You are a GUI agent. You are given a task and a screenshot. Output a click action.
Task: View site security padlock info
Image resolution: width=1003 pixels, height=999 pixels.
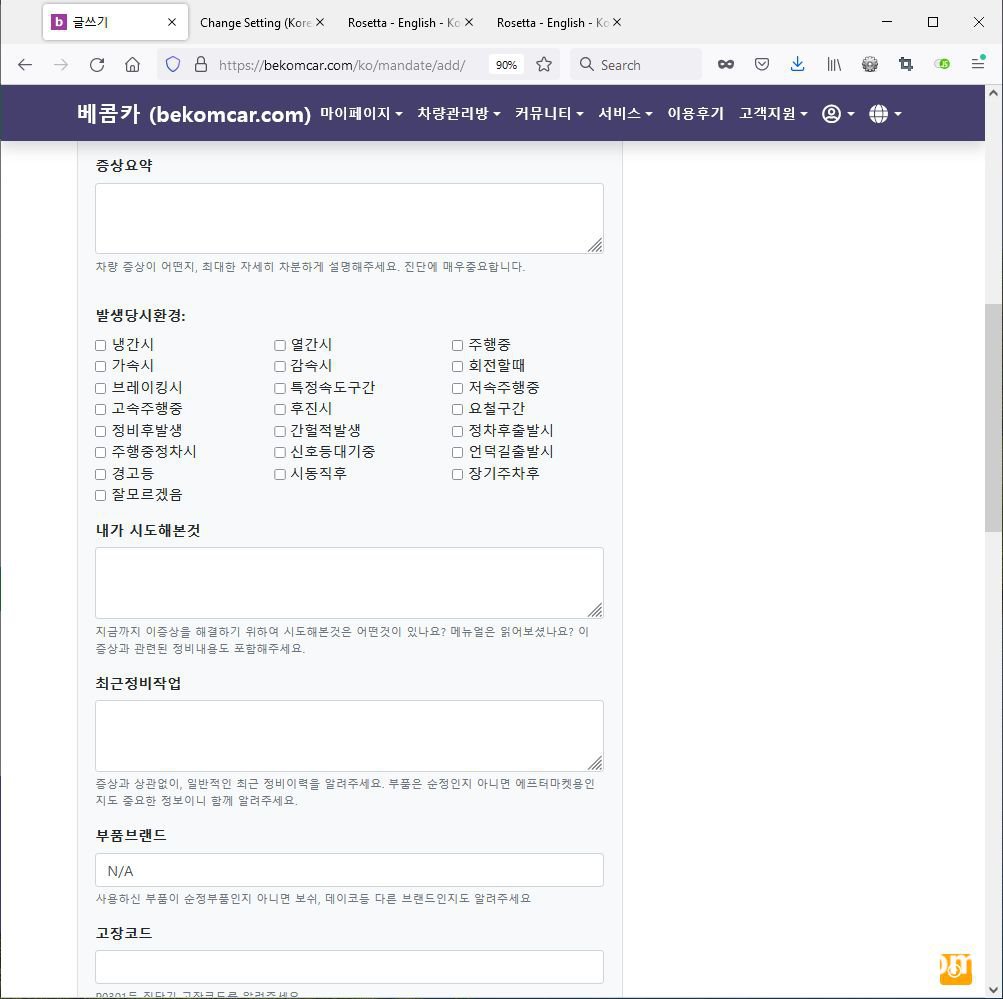point(201,65)
